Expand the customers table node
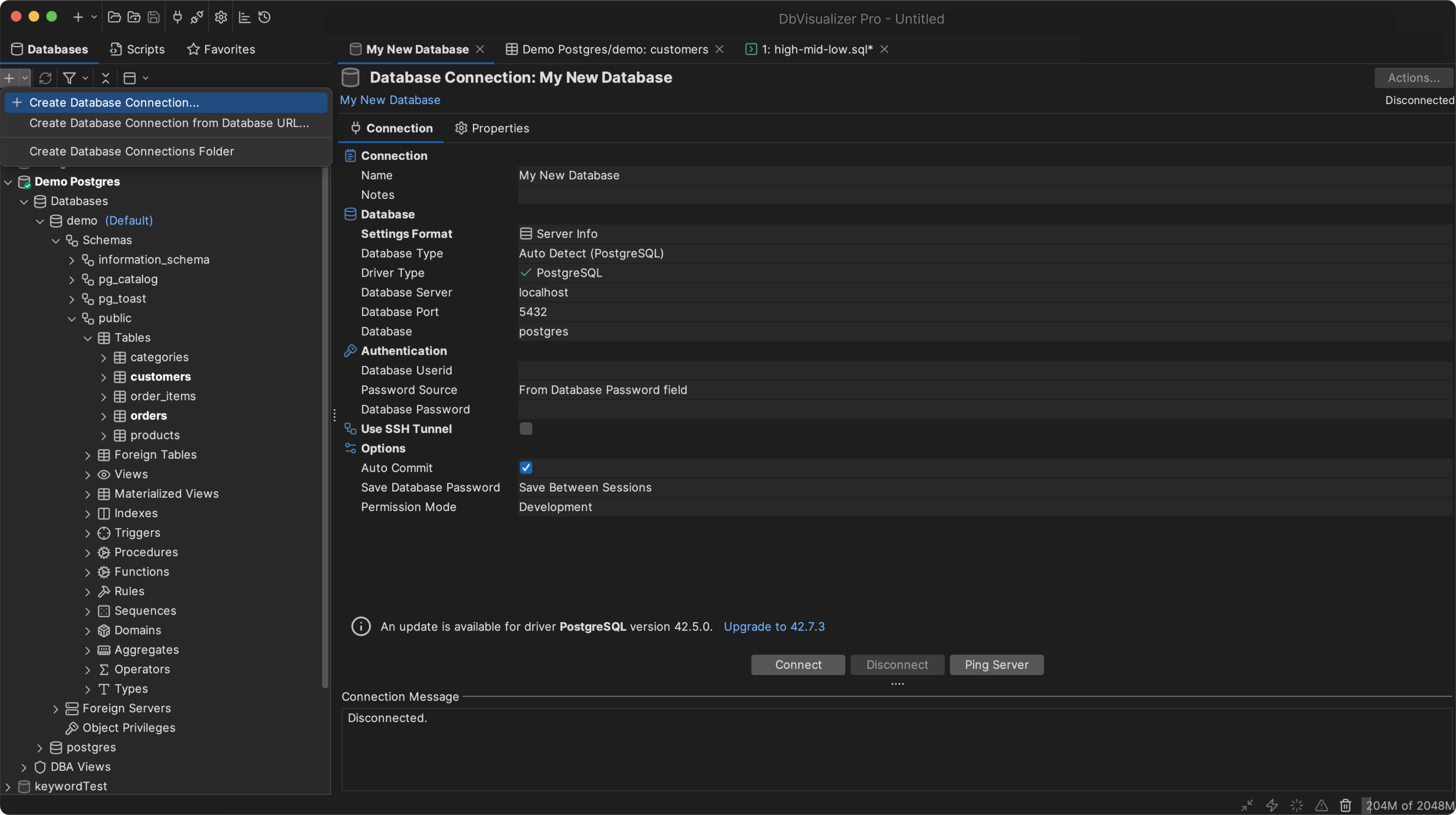1456x815 pixels. tap(105, 376)
